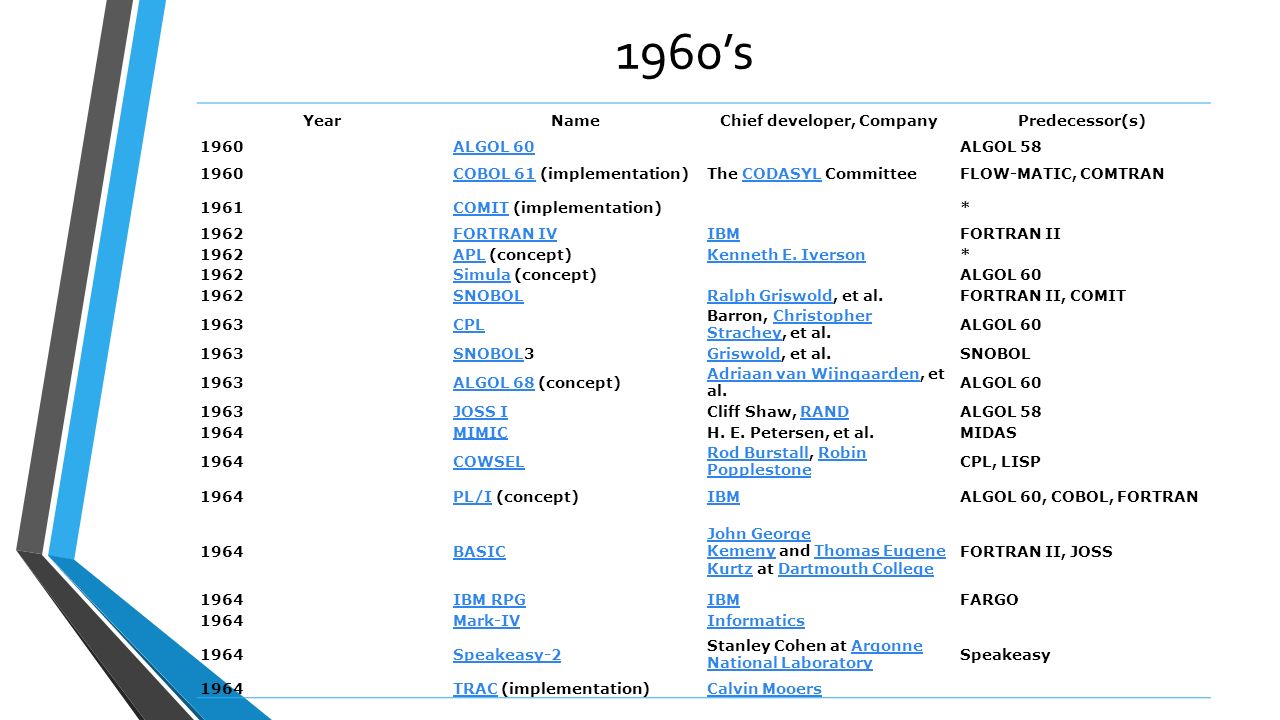Open the MIMIC link

[480, 433]
